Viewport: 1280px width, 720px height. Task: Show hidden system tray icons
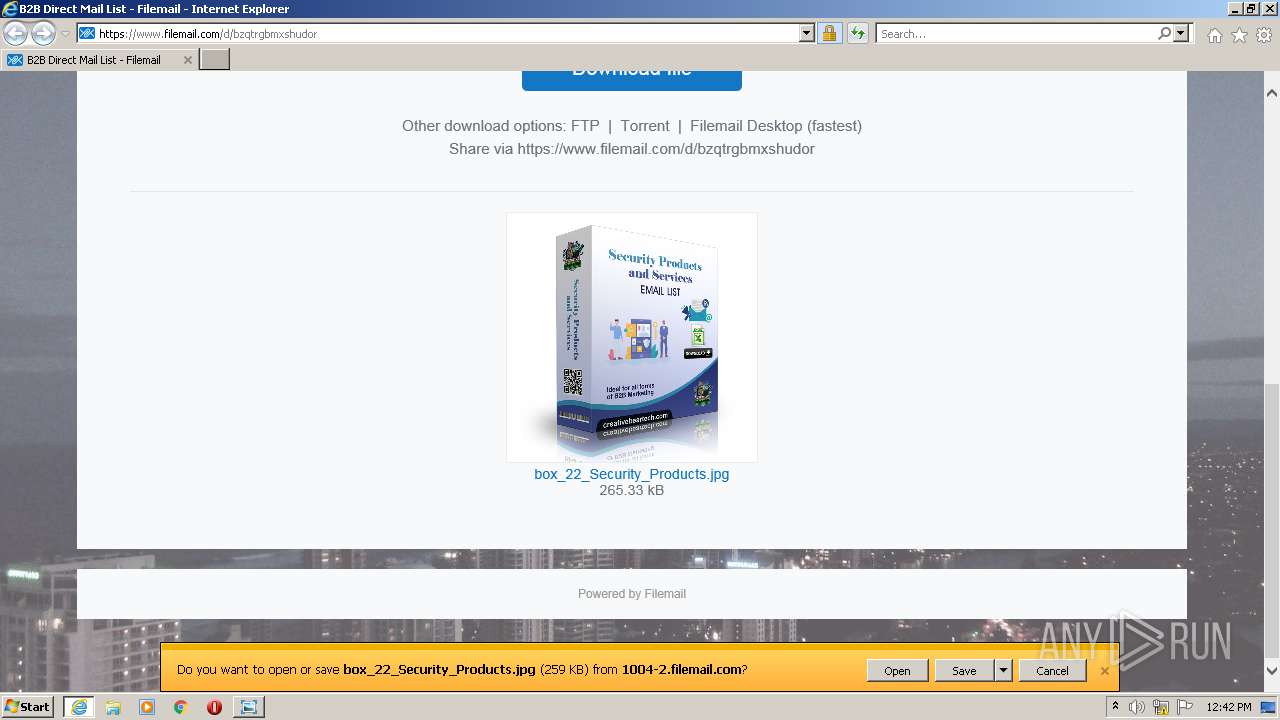[1114, 707]
